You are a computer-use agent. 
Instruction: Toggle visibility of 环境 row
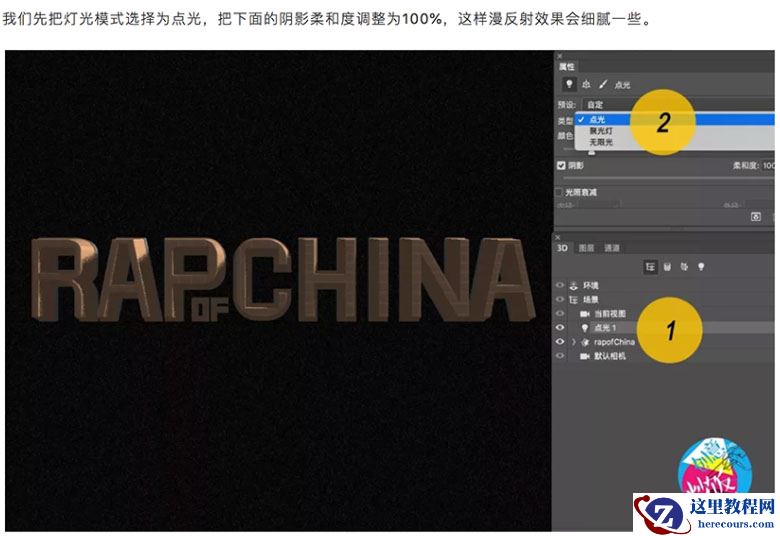pos(560,285)
